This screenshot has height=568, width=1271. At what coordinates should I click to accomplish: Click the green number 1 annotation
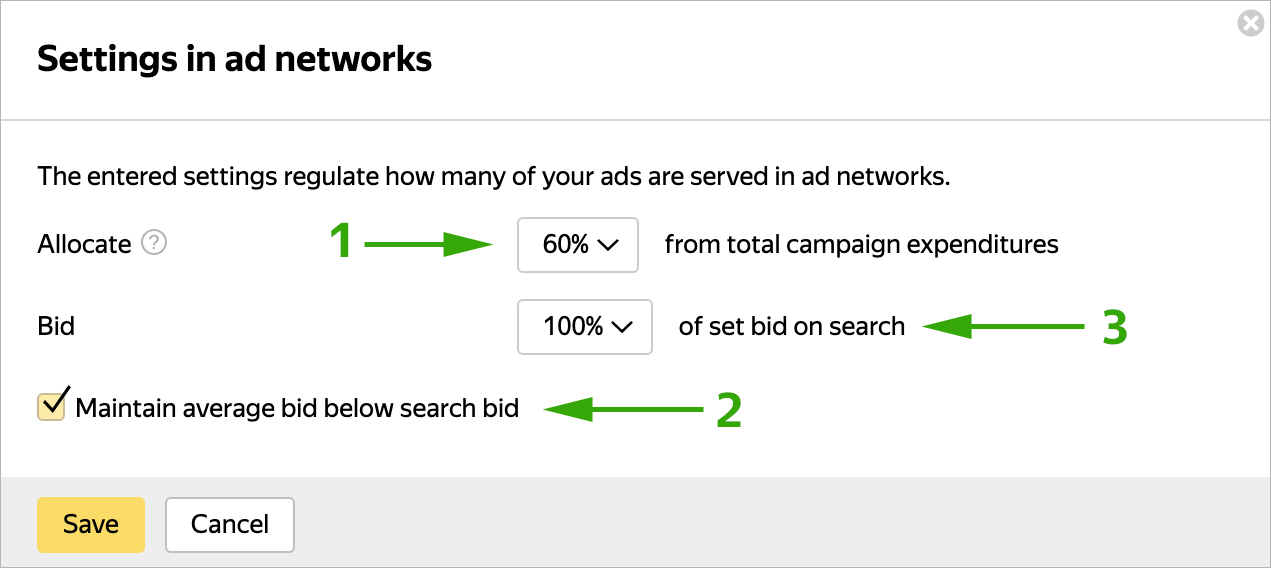[x=341, y=243]
